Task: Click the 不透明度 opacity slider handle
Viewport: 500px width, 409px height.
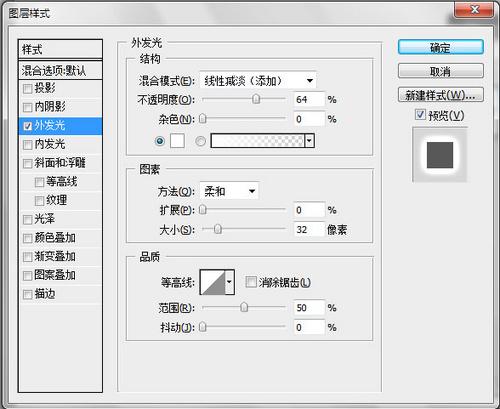Action: coord(256,99)
